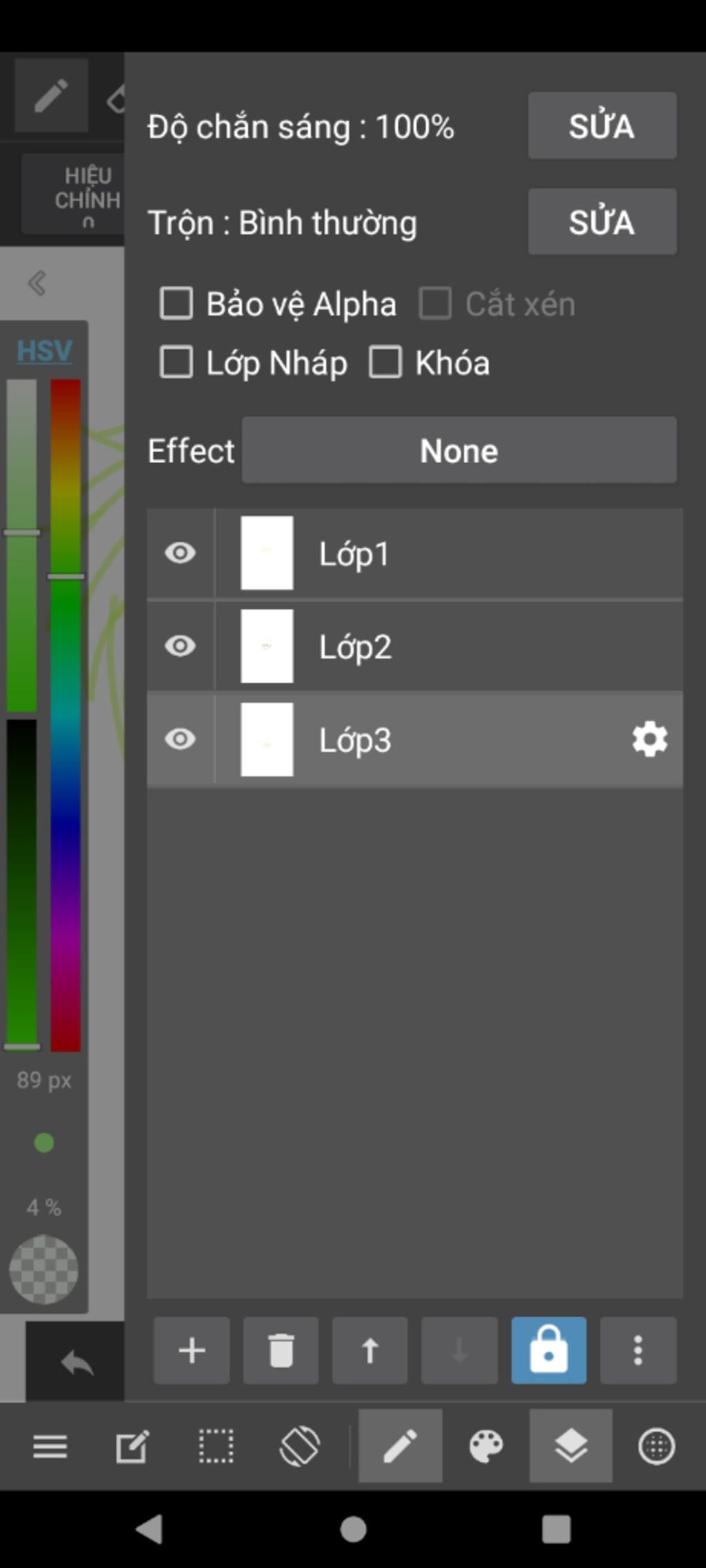The image size is (706, 1568).
Task: Add a new layer with plus icon
Action: point(192,1350)
